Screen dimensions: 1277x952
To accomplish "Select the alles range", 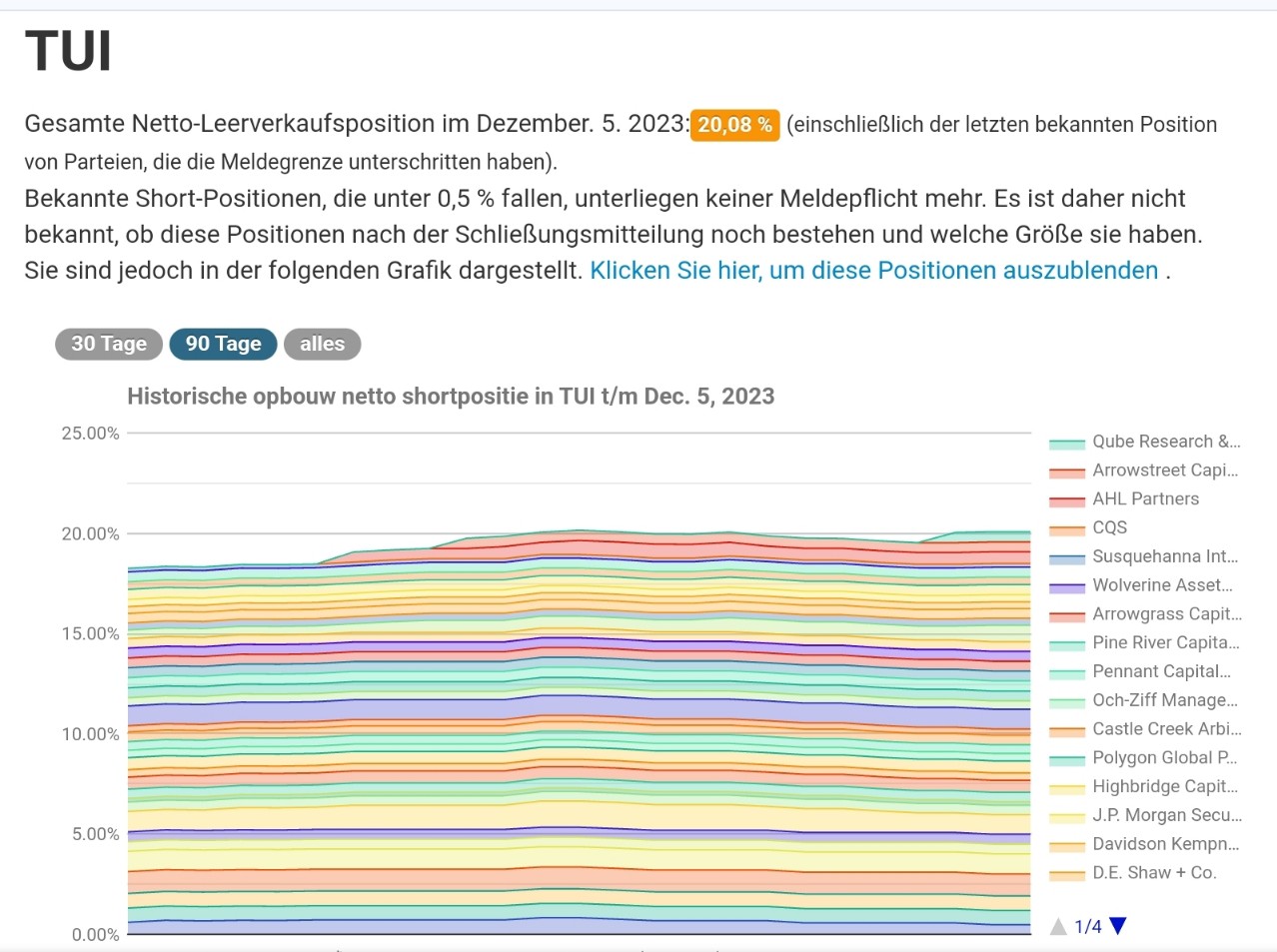I will (x=322, y=344).
